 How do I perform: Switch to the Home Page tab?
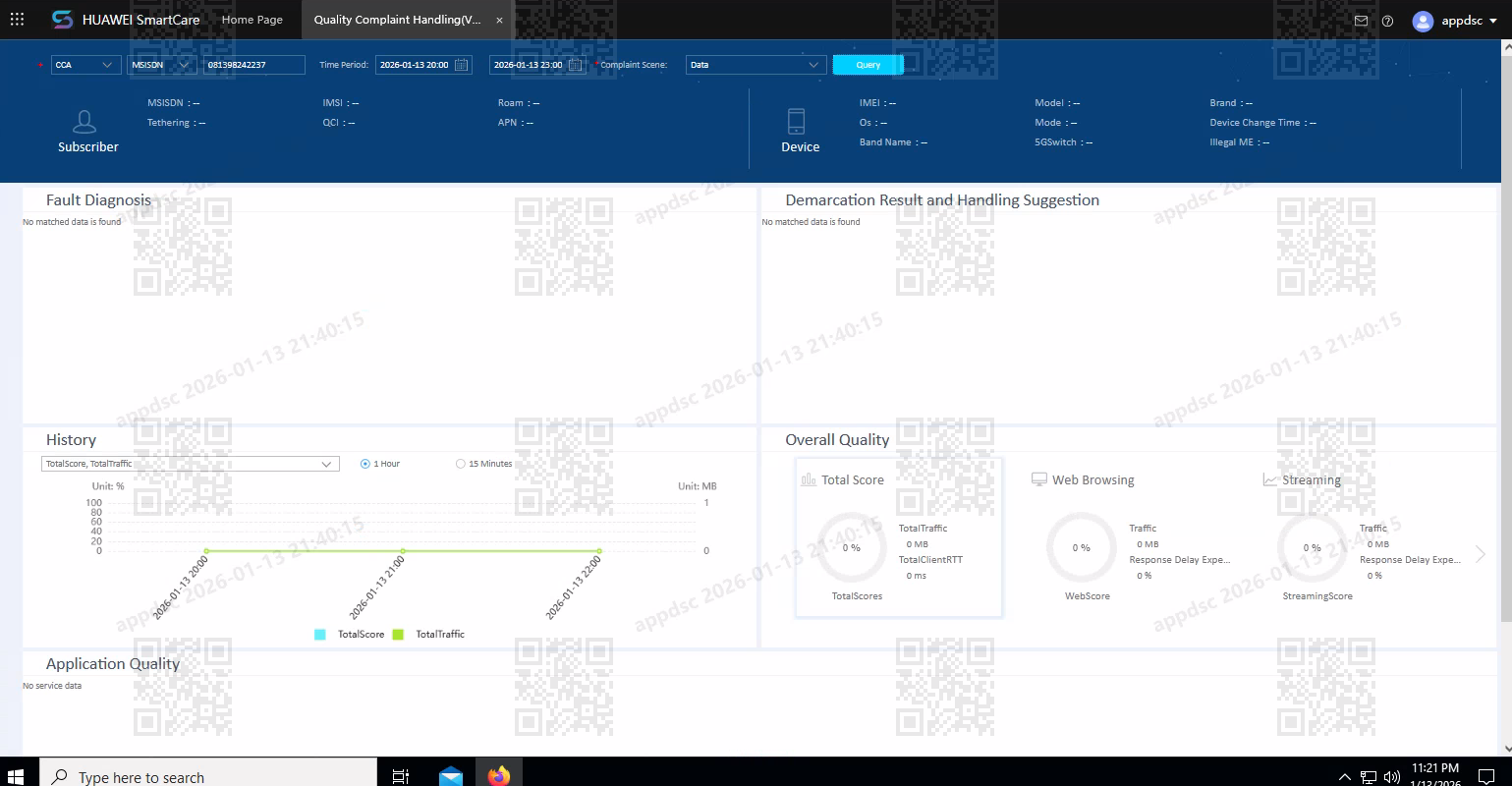click(x=252, y=20)
